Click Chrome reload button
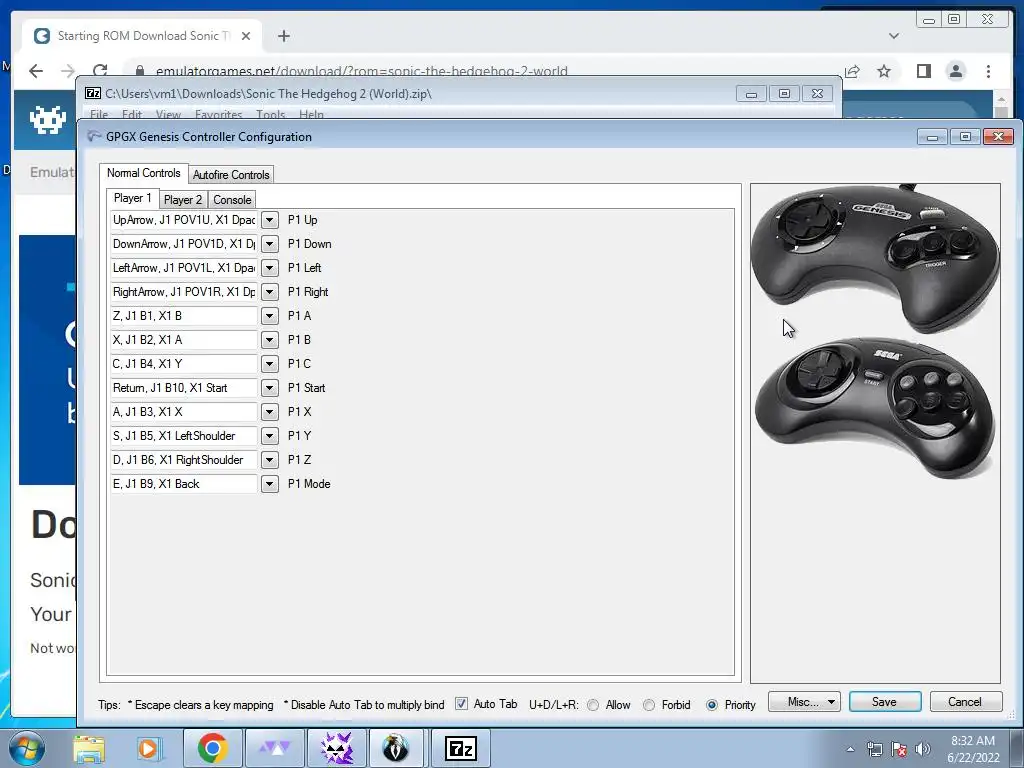This screenshot has width=1024, height=768. [x=100, y=71]
